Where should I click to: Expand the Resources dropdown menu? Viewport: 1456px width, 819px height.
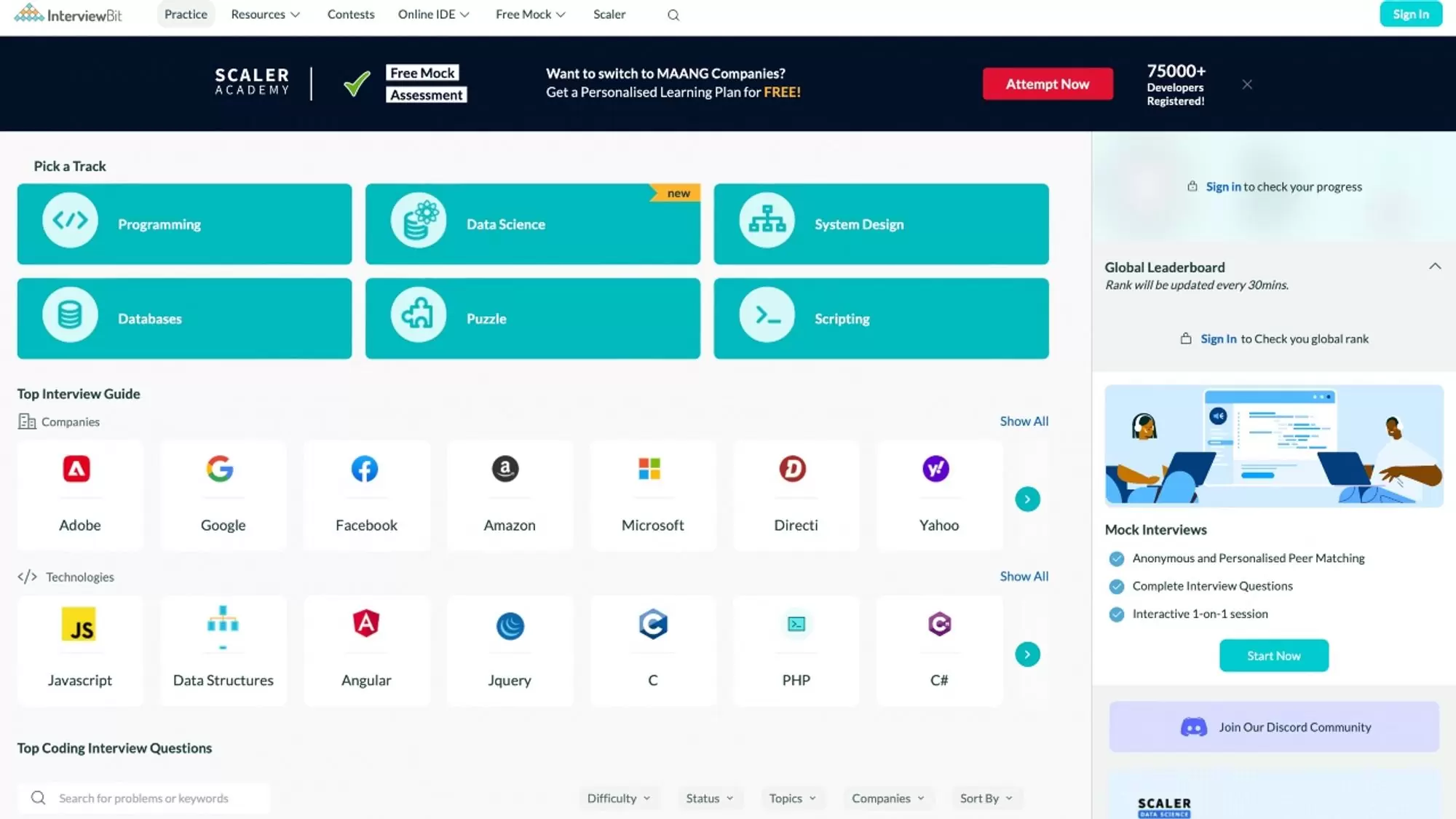[266, 15]
